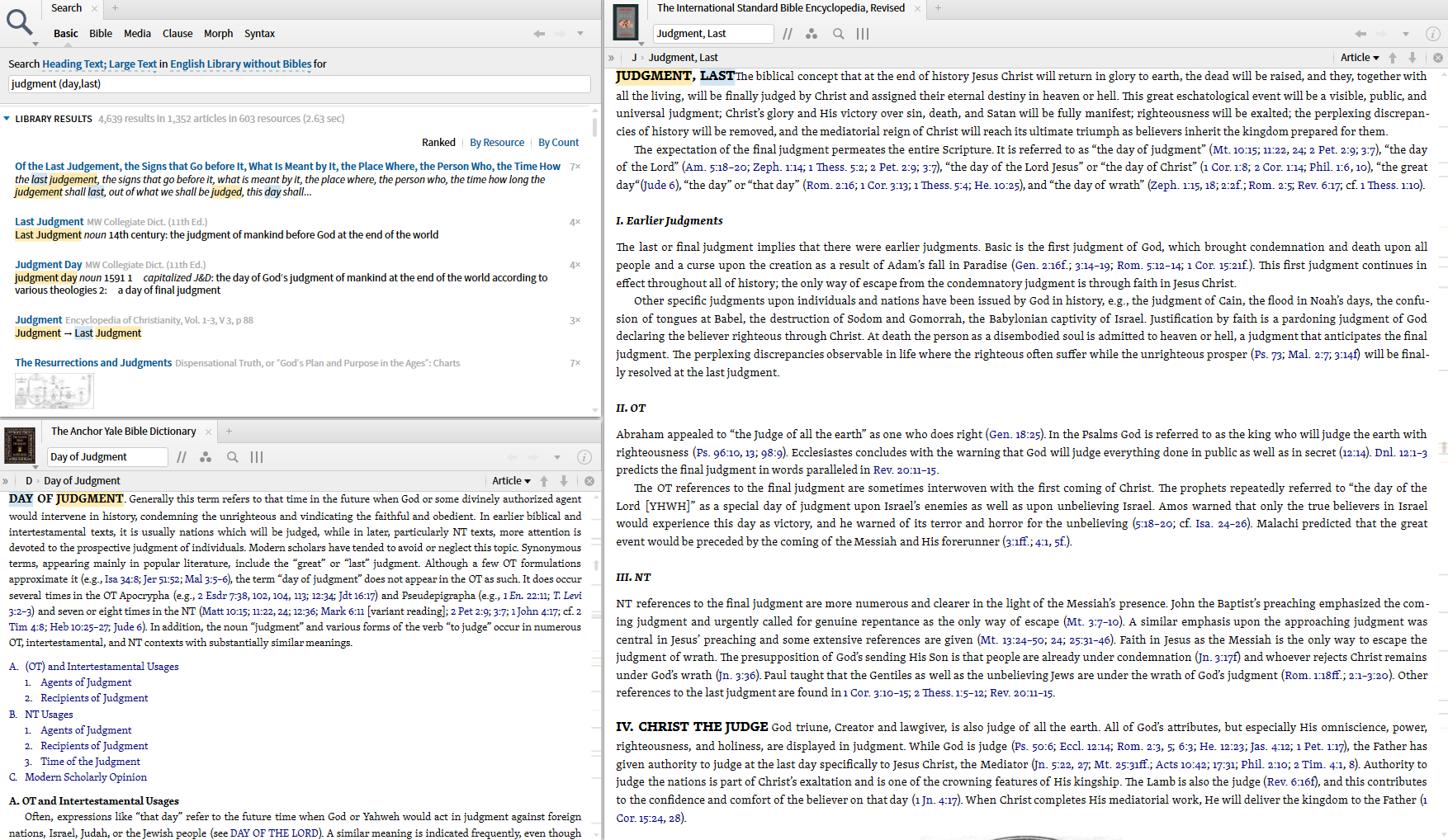The height and width of the screenshot is (840, 1448).
Task: Sort results by Ranked
Action: [x=438, y=143]
